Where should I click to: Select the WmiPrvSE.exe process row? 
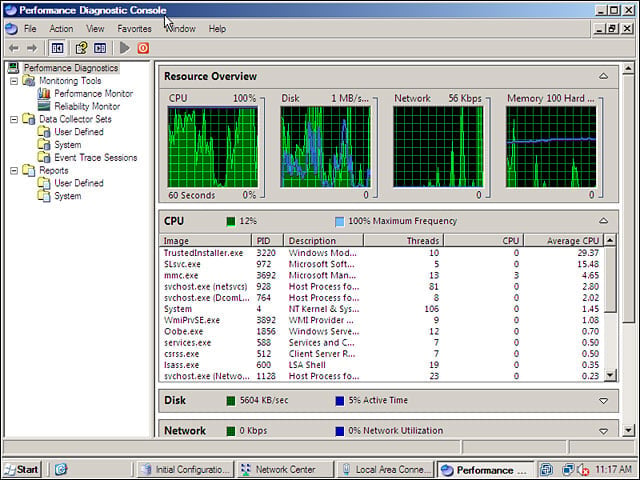pos(381,320)
